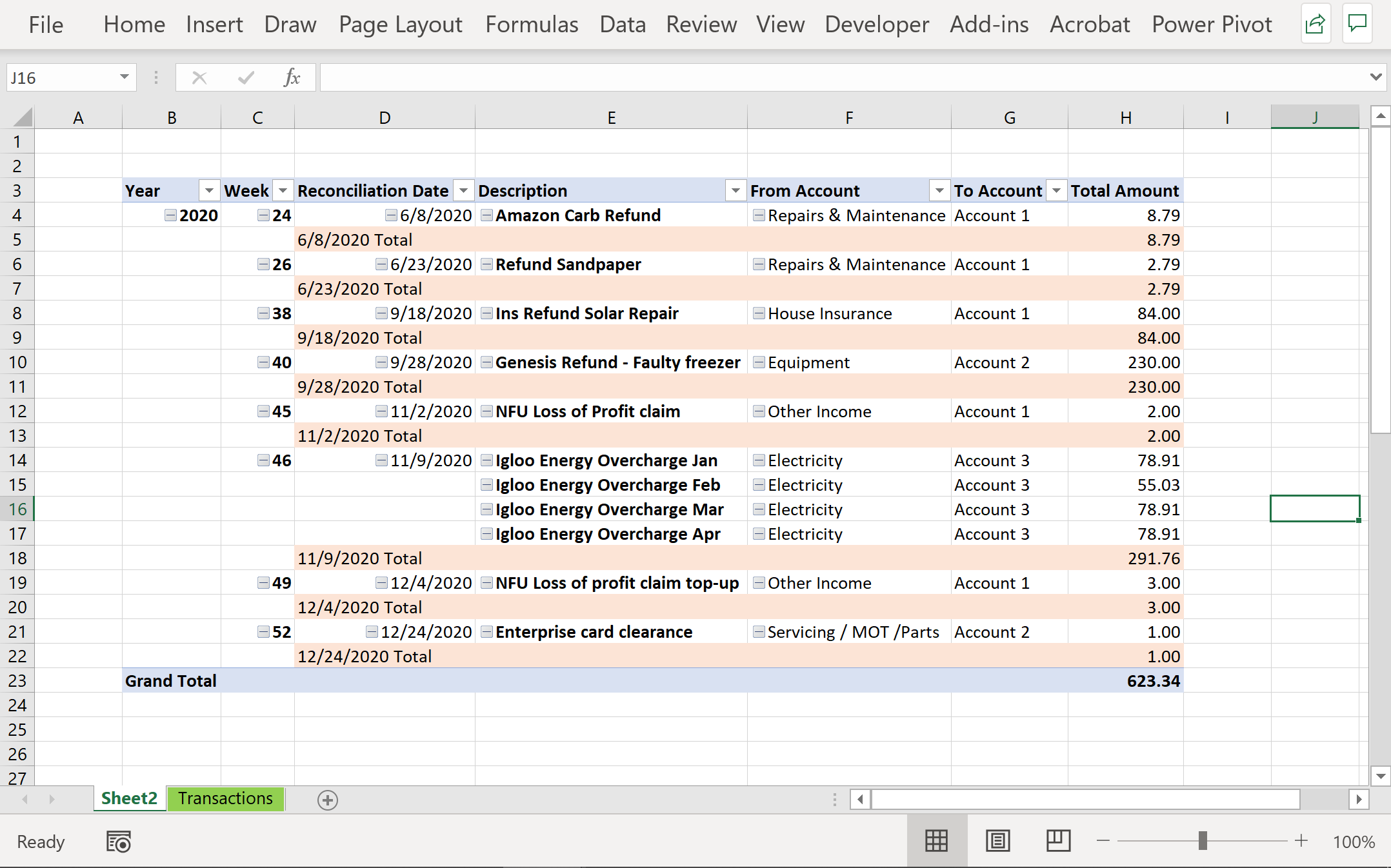Open Reconciliation Date filter dropdown
The image size is (1391, 868).
[463, 191]
